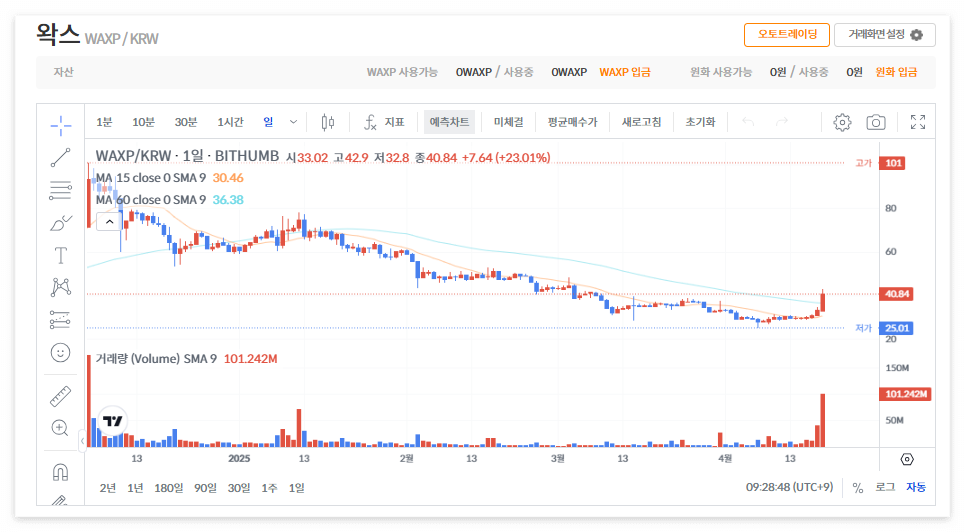The image size is (965, 532).
Task: Enter fullscreen chart mode
Action: point(918,122)
